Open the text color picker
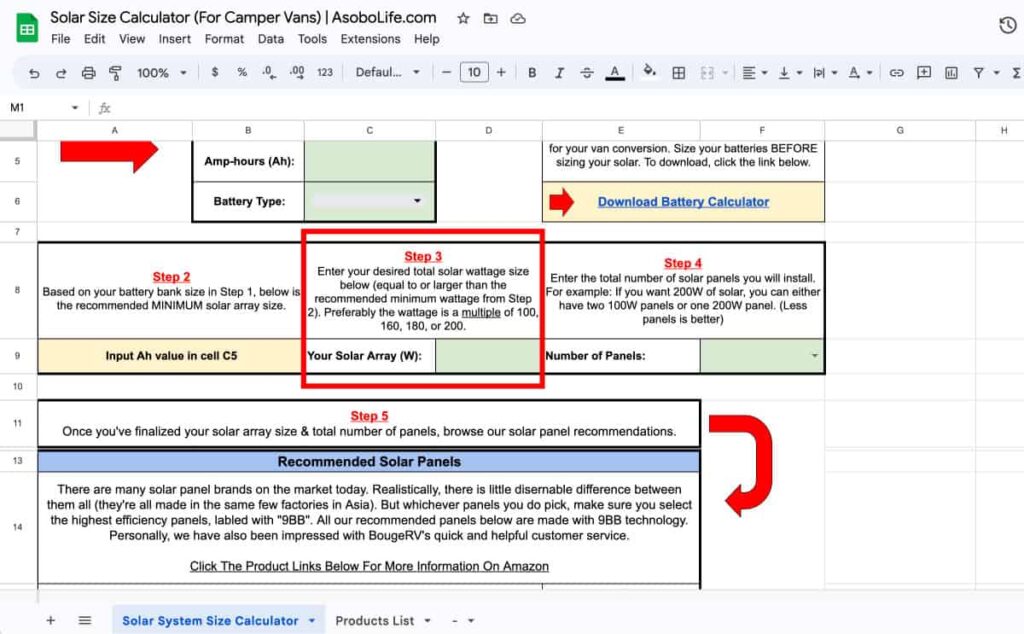The image size is (1024, 634). click(615, 72)
